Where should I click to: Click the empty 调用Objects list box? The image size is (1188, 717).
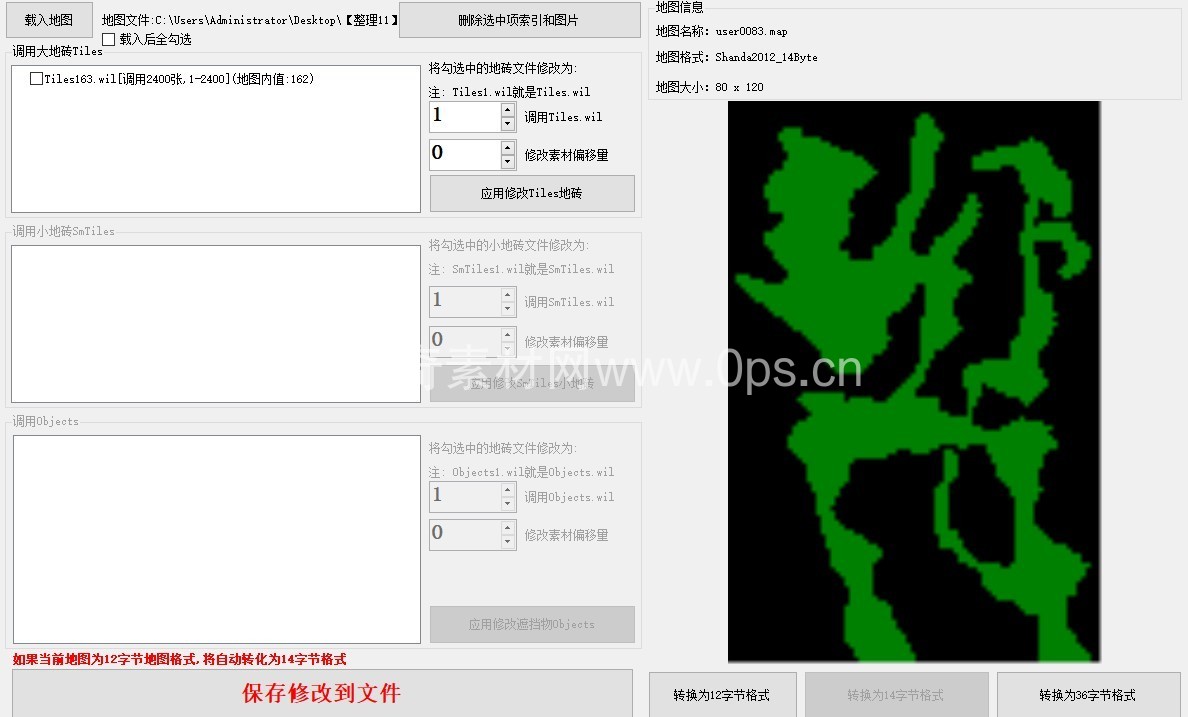click(215, 538)
